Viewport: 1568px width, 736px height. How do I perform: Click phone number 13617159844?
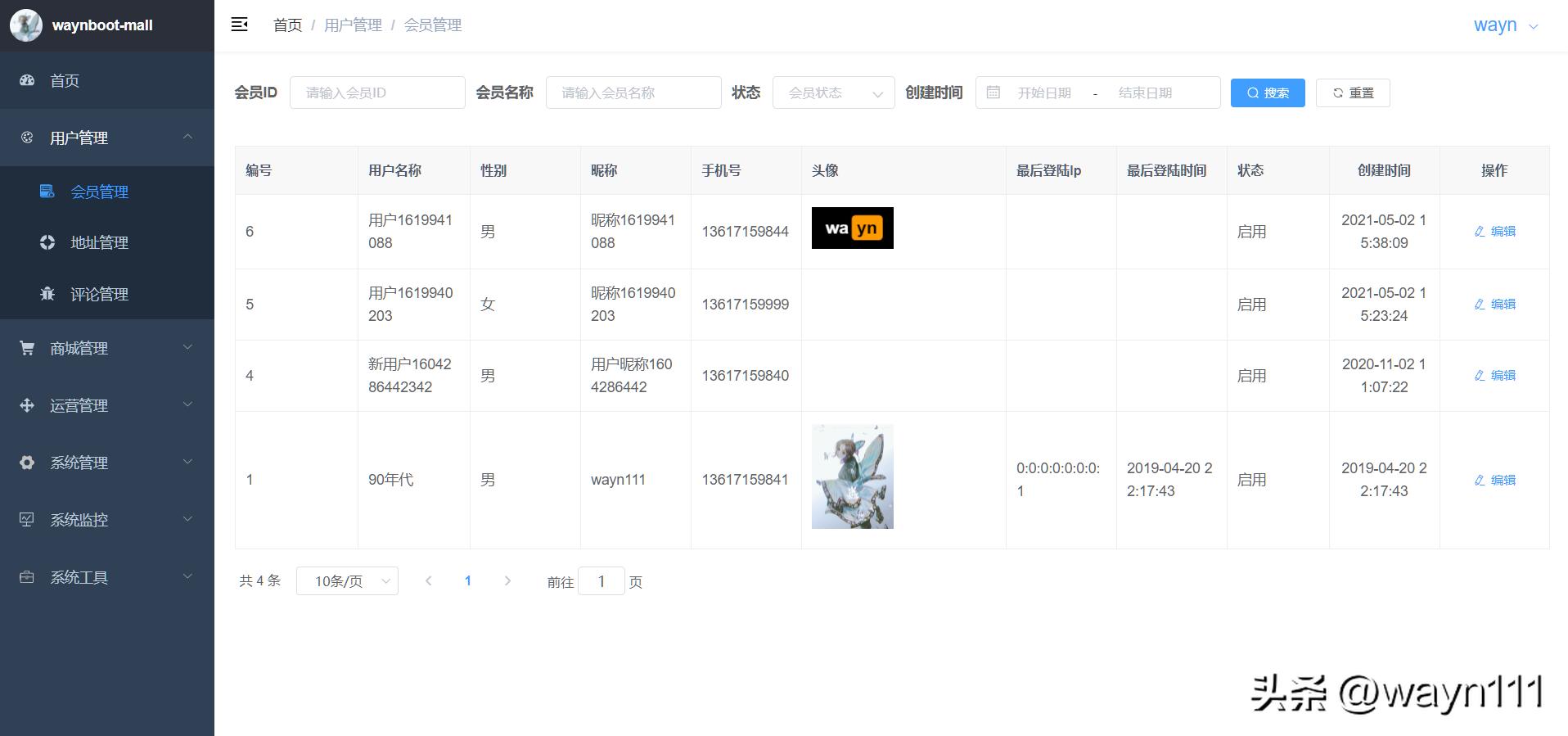click(745, 232)
